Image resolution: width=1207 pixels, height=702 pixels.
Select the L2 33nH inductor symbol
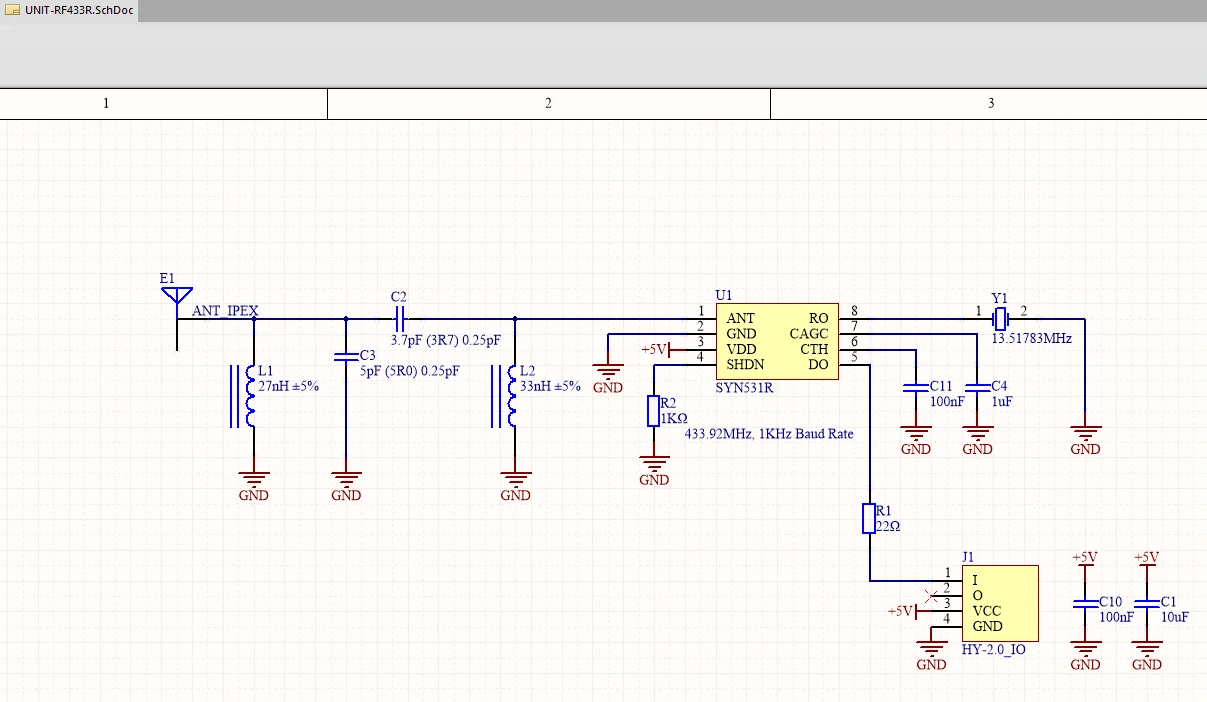(x=513, y=395)
